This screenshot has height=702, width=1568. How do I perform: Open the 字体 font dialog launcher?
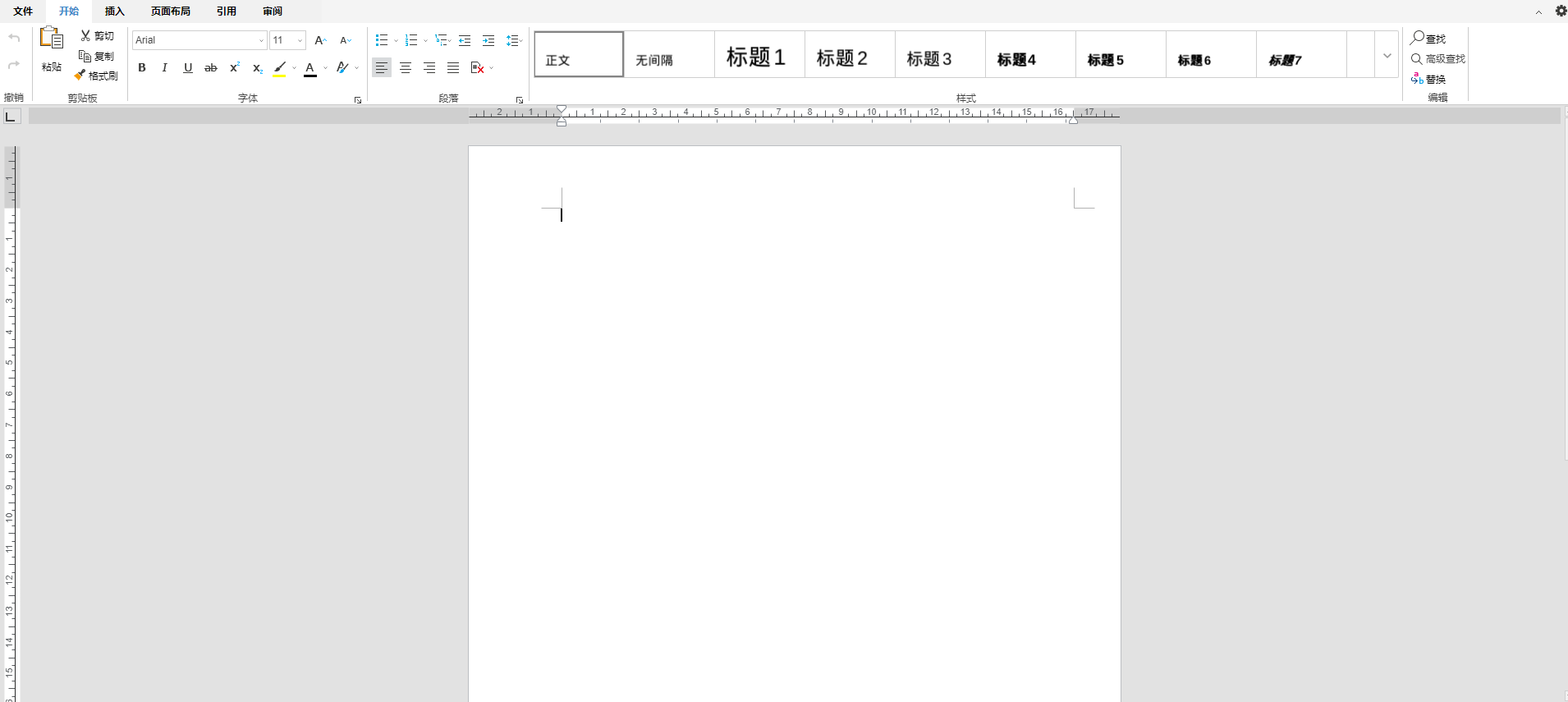358,100
